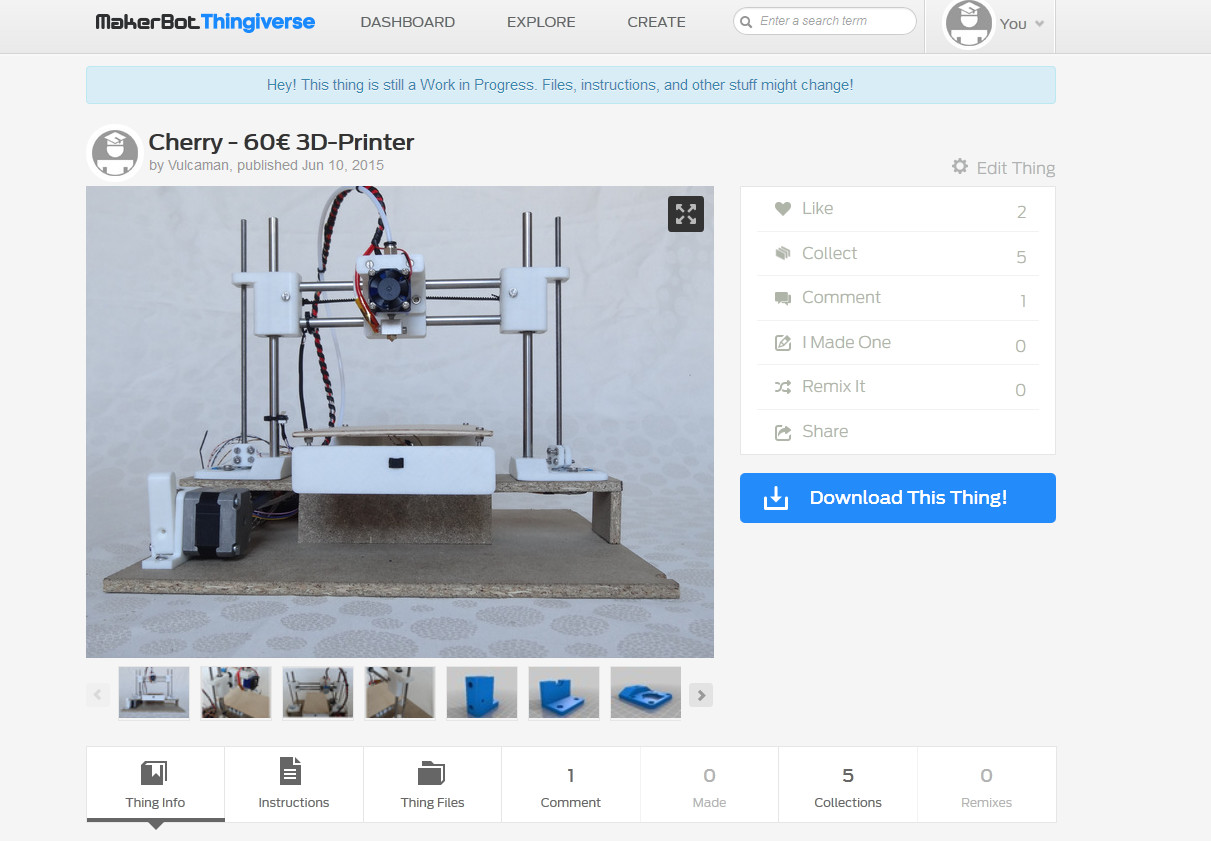Select the first blue part render thumbnail
The width and height of the screenshot is (1211, 841).
(x=482, y=693)
